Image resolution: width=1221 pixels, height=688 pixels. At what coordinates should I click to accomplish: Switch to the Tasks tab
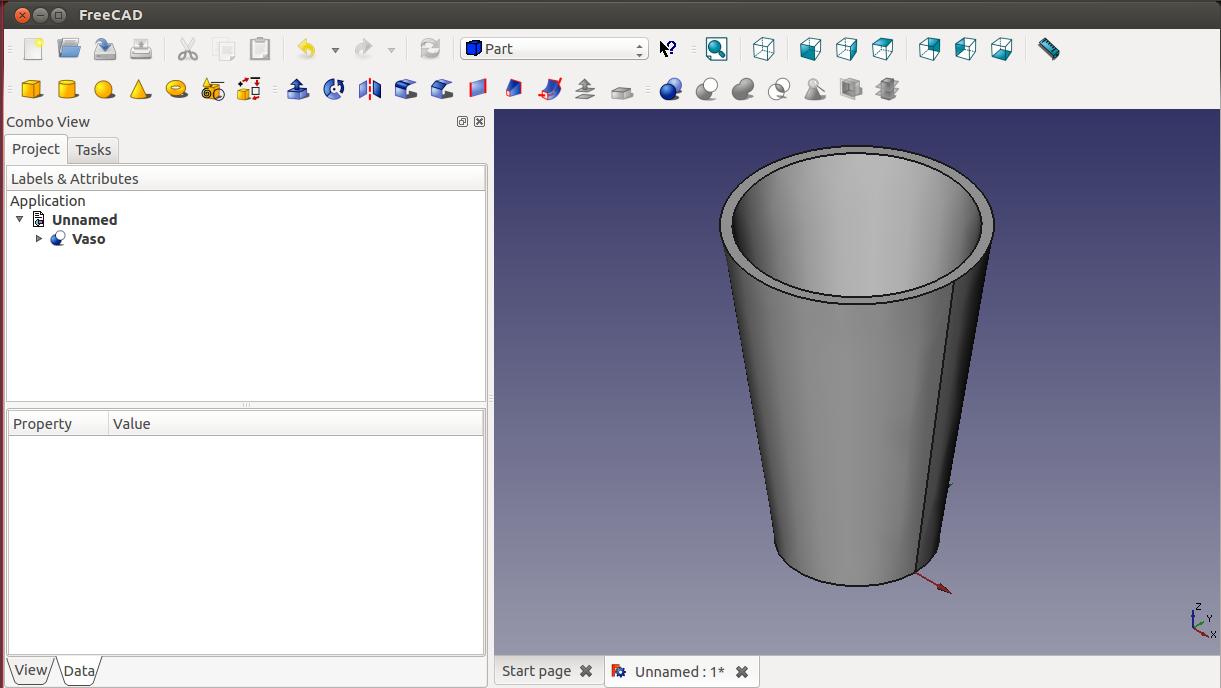tap(94, 150)
